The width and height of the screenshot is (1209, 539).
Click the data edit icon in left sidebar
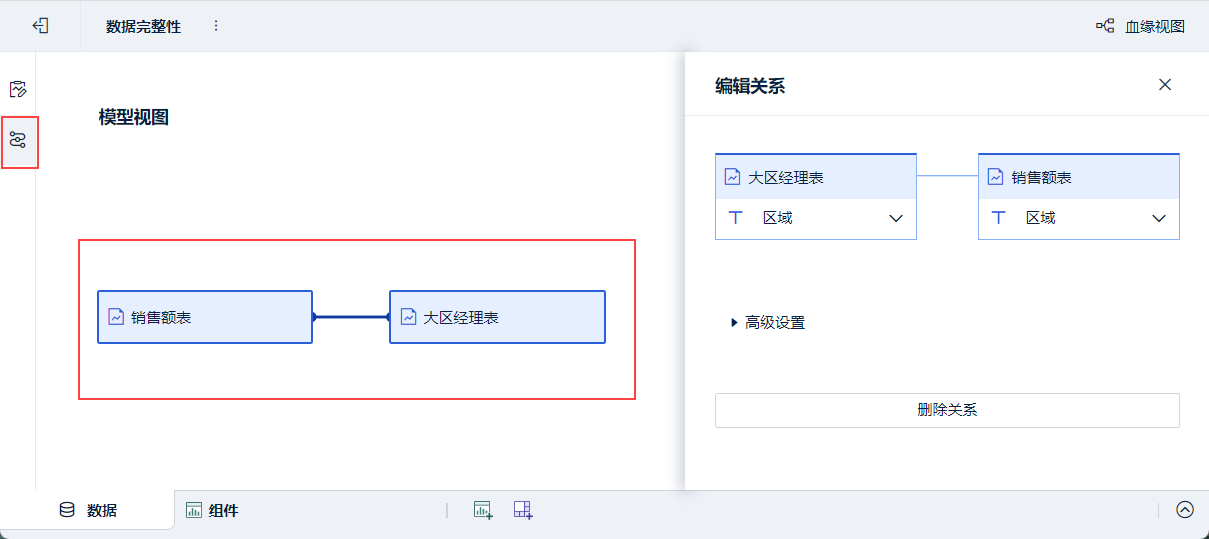click(17, 89)
